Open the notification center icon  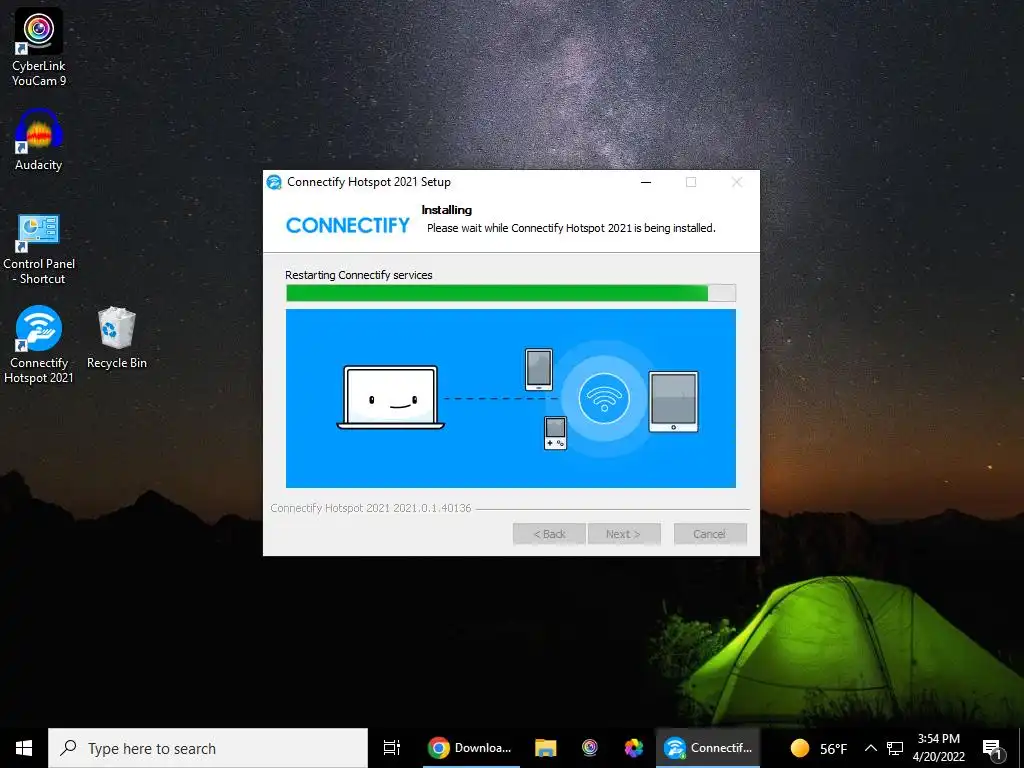992,750
